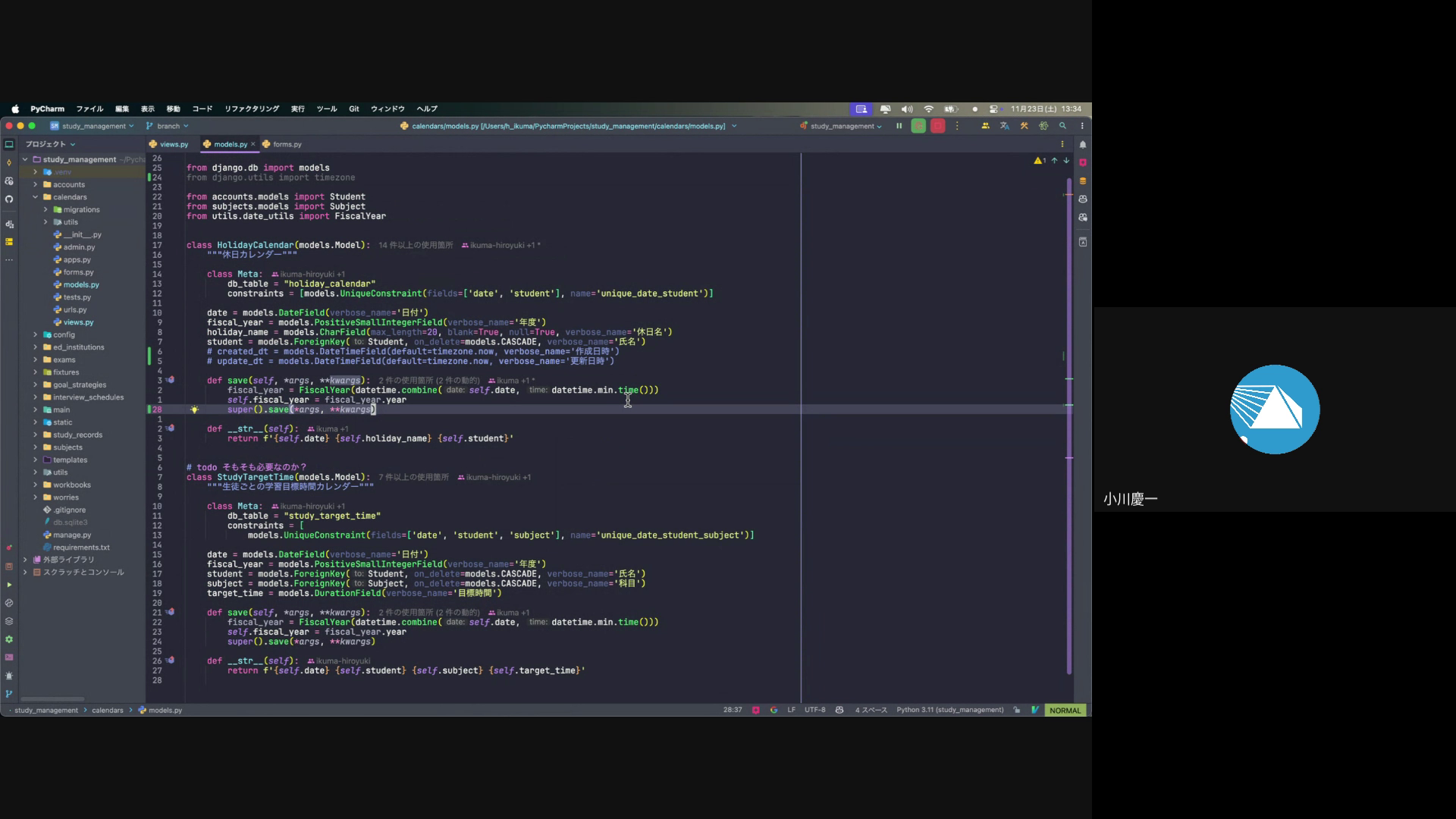Open the translation icon in toolbar
This screenshot has width=1456, height=819.
[1004, 127]
